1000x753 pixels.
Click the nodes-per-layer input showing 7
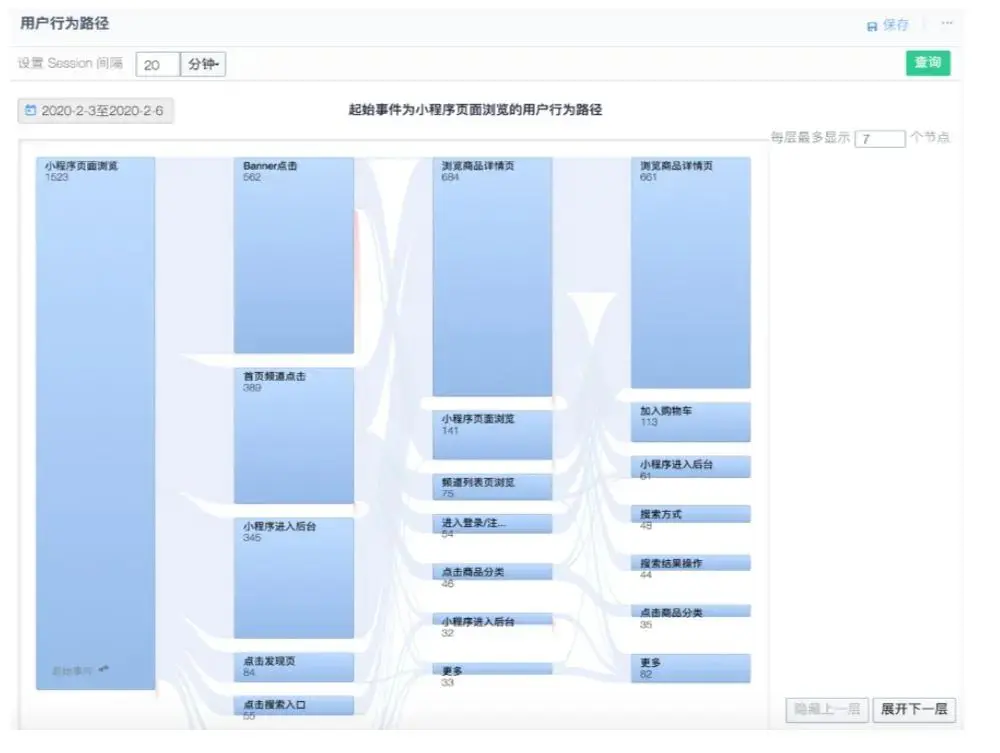pyautogui.click(x=880, y=138)
